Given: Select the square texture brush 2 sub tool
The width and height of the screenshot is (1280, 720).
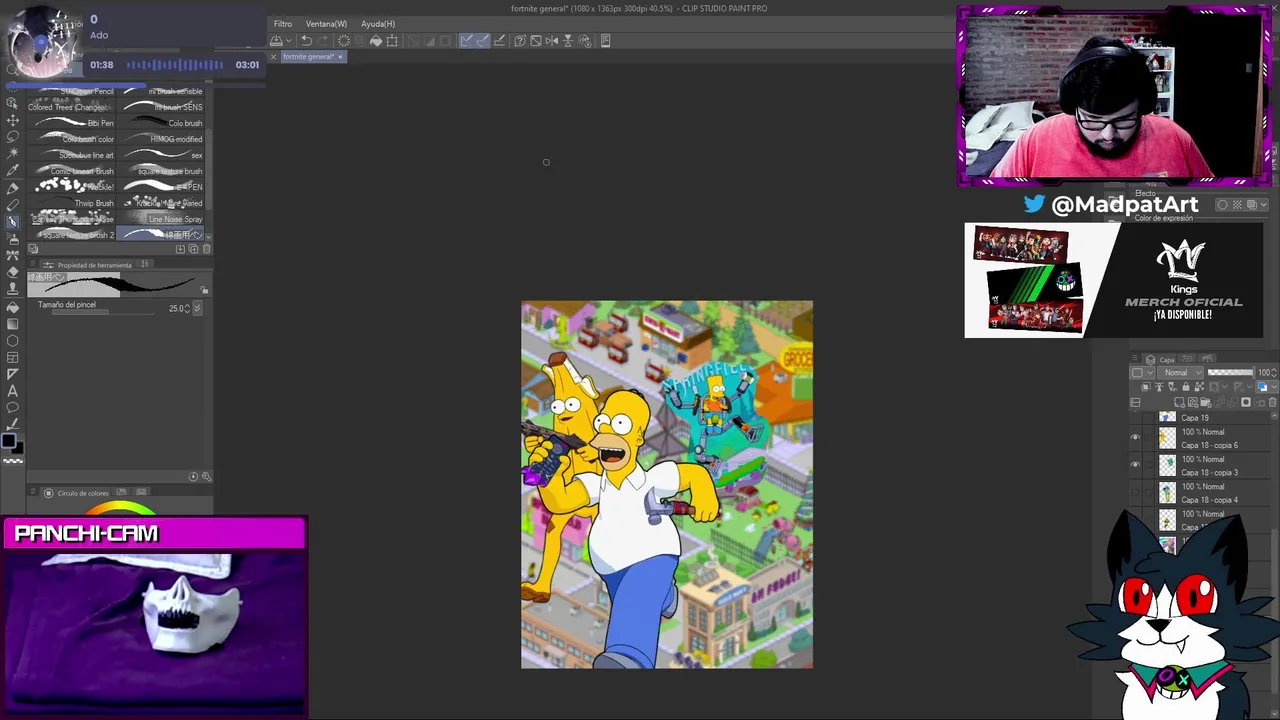Looking at the screenshot, I should click(73, 235).
